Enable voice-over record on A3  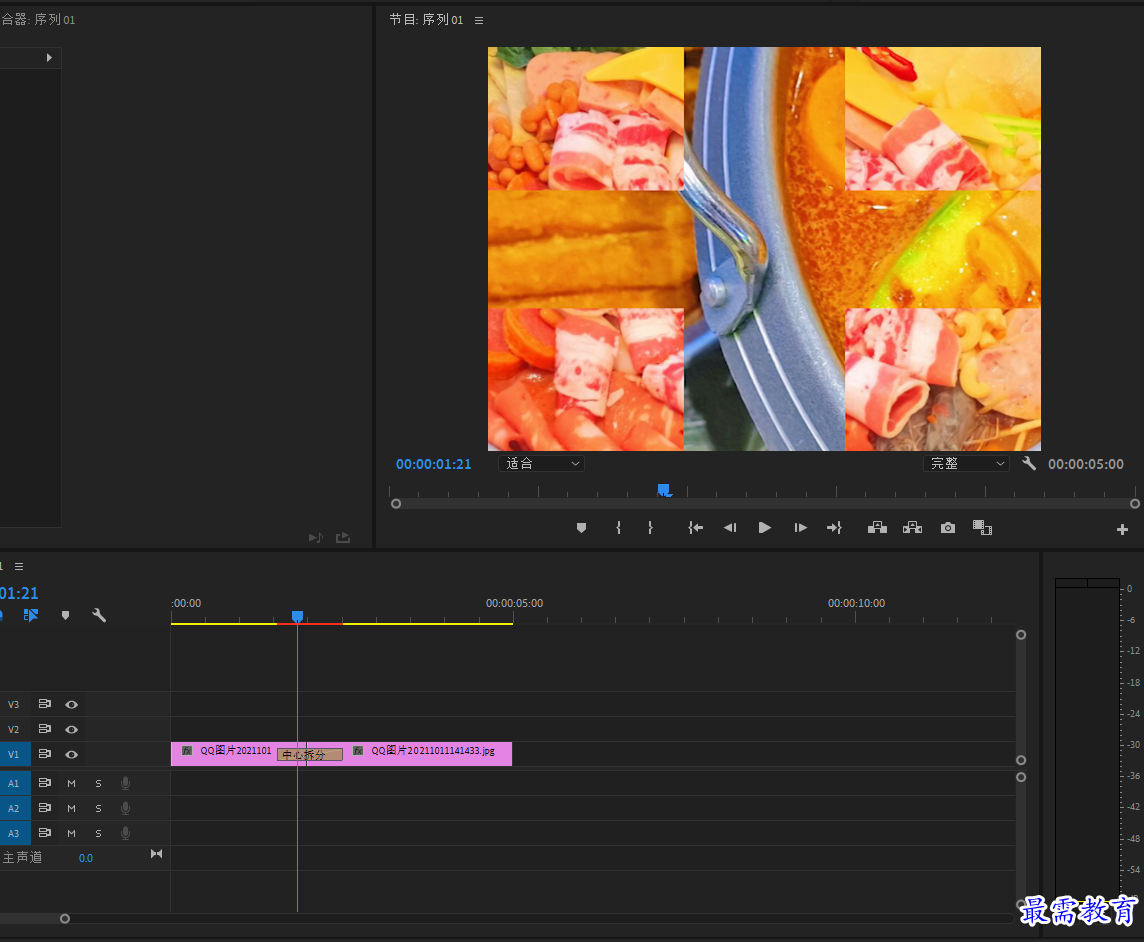click(125, 833)
